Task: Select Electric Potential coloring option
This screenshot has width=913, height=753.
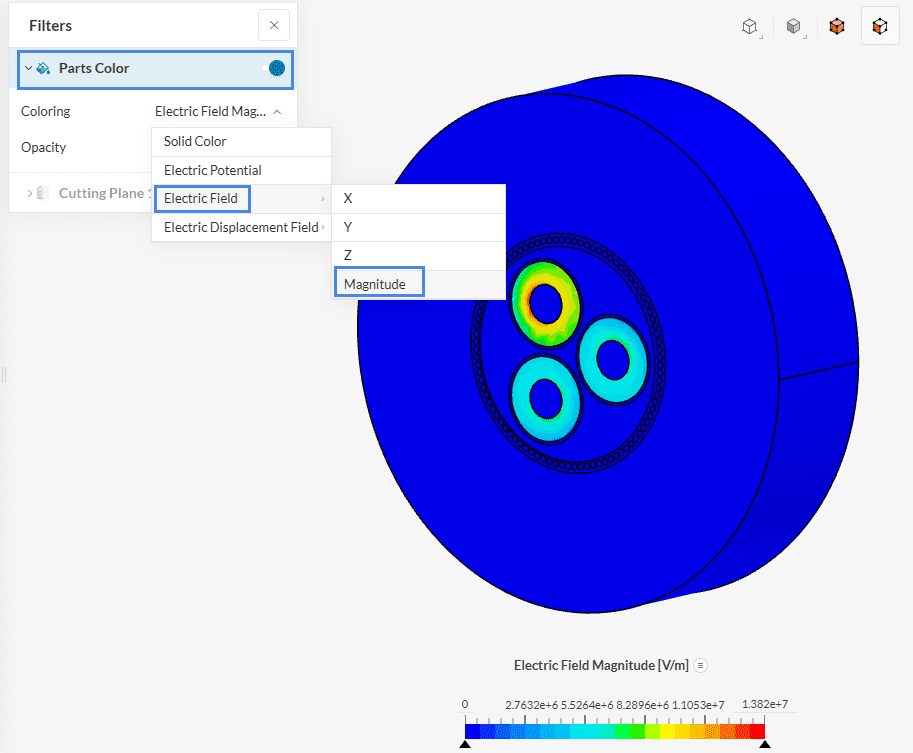Action: pos(213,170)
